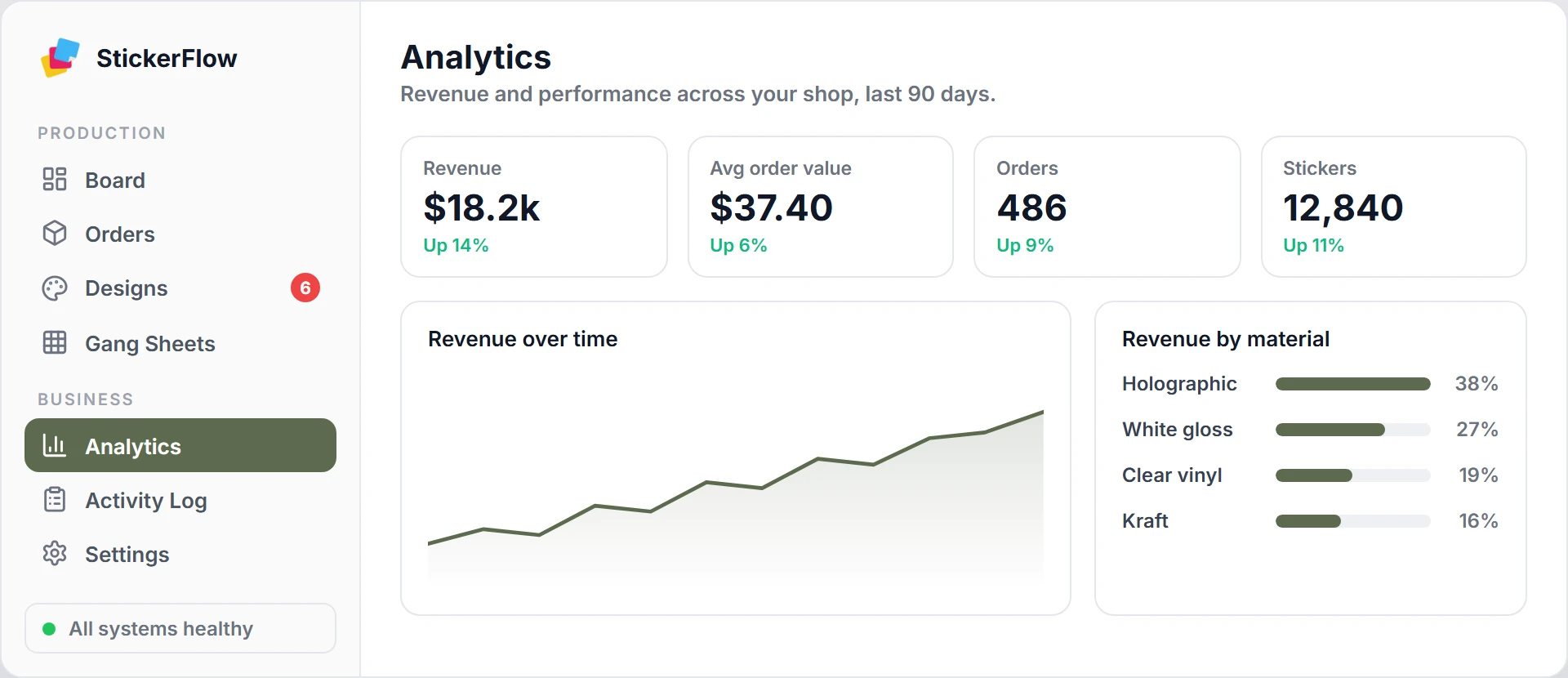The image size is (1568, 678).
Task: Click the StickerFlow brand name
Action: pos(167,58)
